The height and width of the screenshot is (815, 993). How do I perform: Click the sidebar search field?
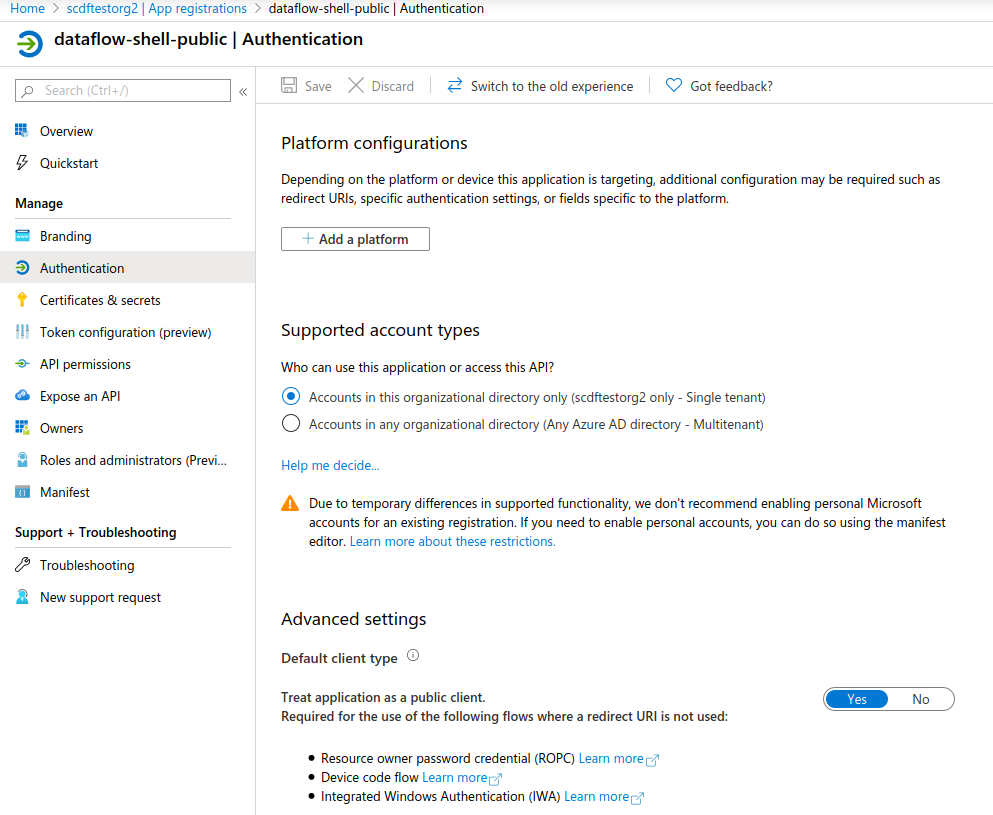pos(130,91)
